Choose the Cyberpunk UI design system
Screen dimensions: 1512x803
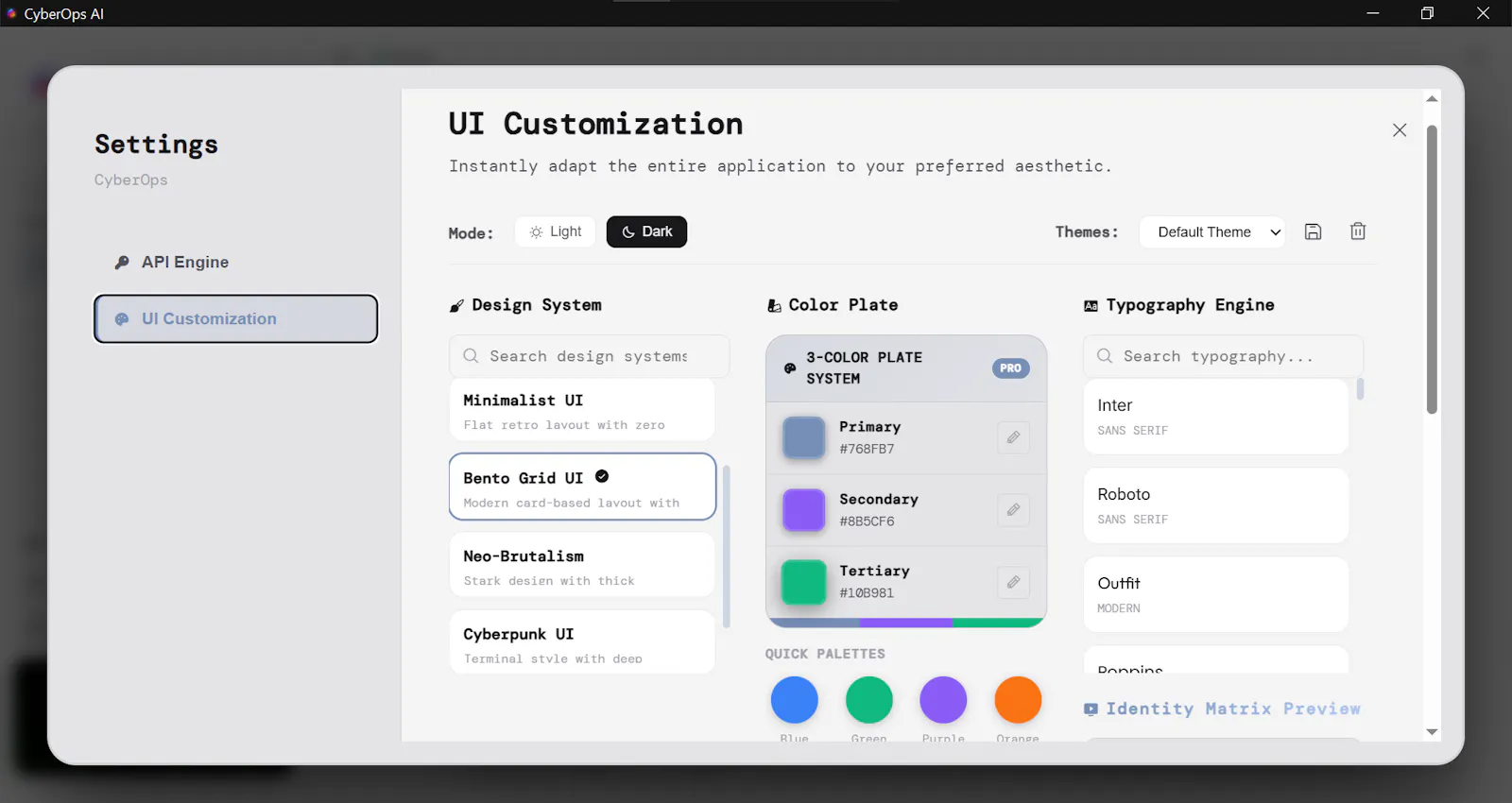582,642
